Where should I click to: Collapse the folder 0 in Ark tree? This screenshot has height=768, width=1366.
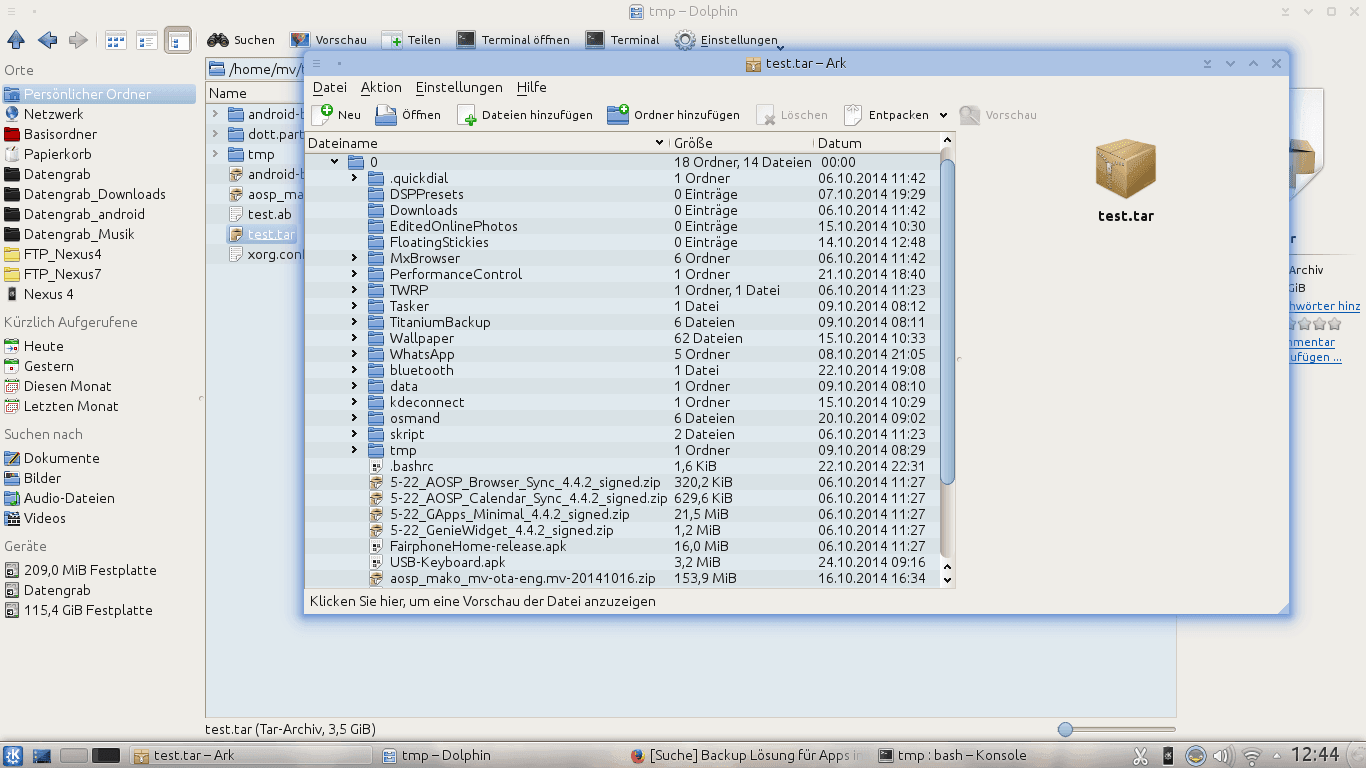point(334,162)
